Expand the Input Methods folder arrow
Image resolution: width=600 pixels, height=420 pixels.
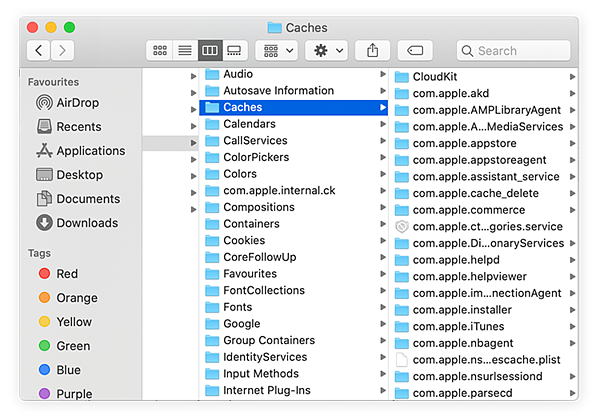383,373
